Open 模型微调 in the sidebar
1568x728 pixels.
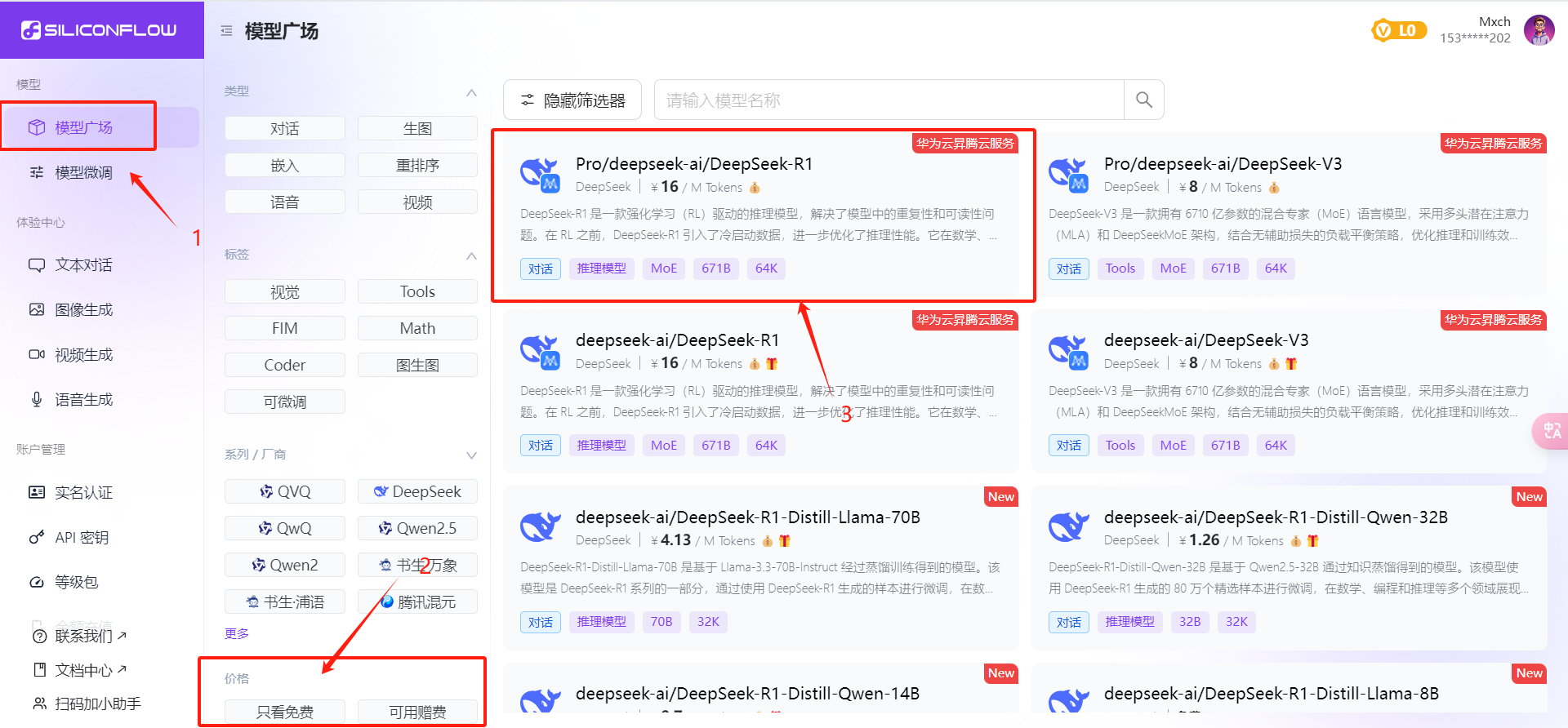click(x=83, y=172)
